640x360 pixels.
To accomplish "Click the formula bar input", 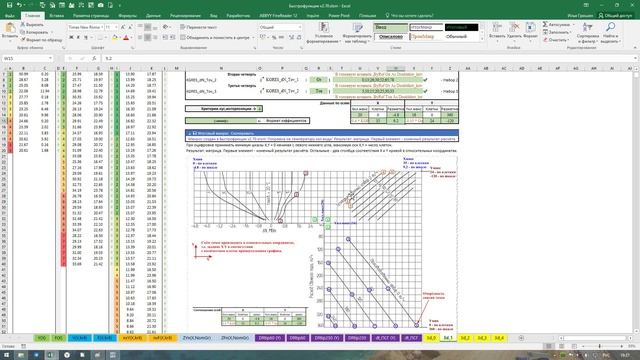I will (x=367, y=58).
